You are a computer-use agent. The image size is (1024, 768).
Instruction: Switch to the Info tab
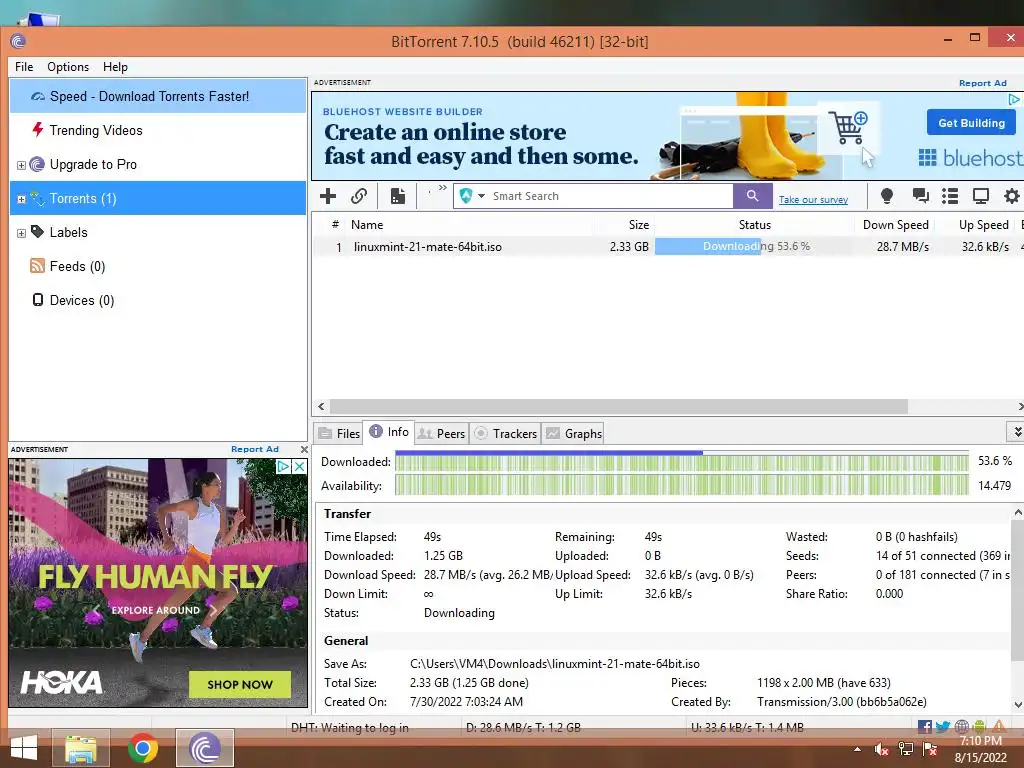point(389,432)
